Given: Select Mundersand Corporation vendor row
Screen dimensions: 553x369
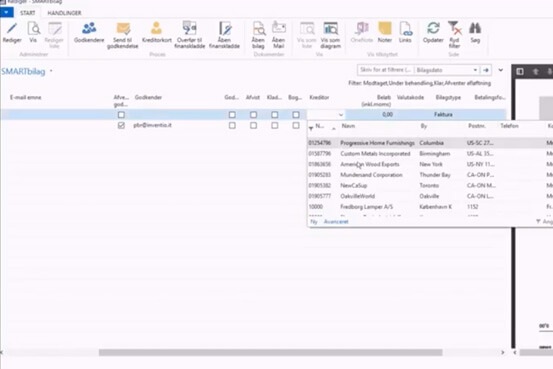Looking at the screenshot, I should point(430,175).
